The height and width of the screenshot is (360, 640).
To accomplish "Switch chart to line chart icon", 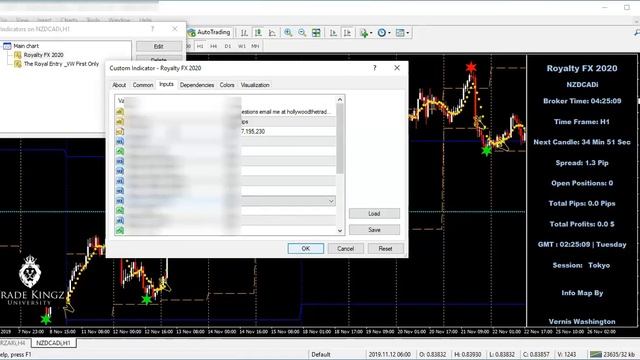I will 272,33.
